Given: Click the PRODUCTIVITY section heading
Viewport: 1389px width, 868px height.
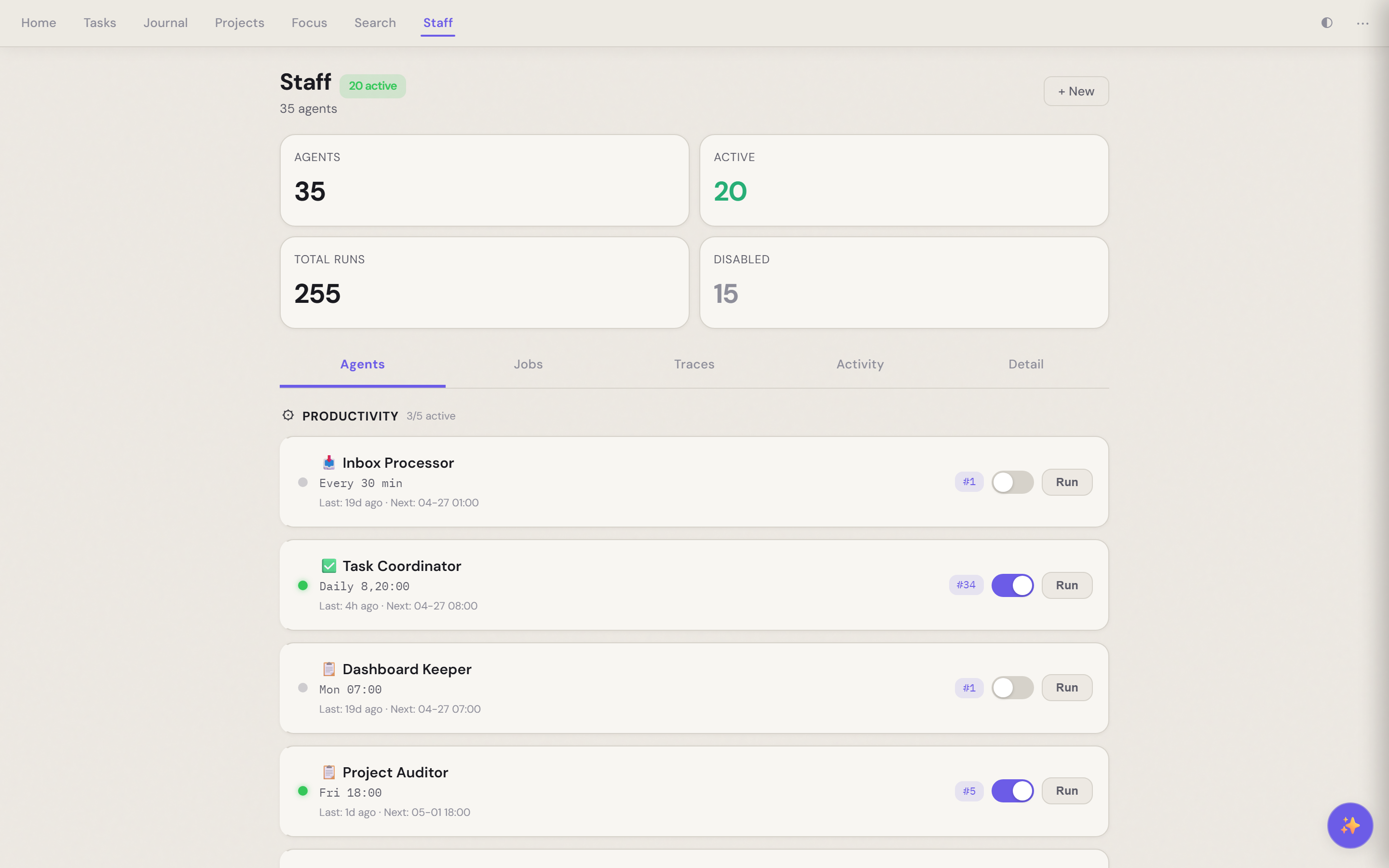Looking at the screenshot, I should [350, 416].
